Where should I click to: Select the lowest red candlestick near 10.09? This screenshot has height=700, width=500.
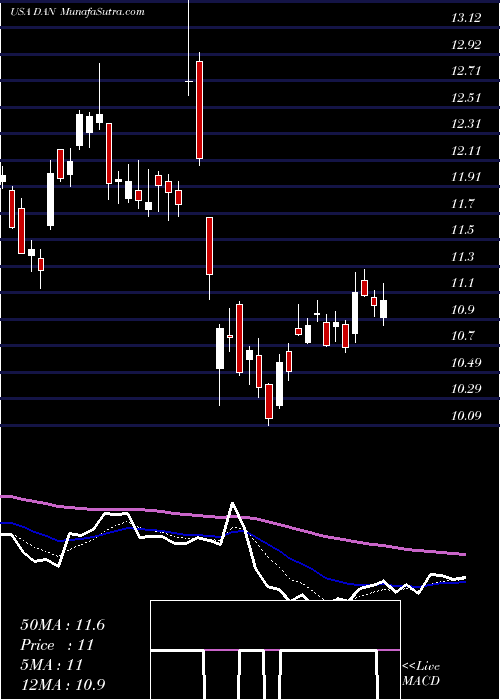(269, 401)
